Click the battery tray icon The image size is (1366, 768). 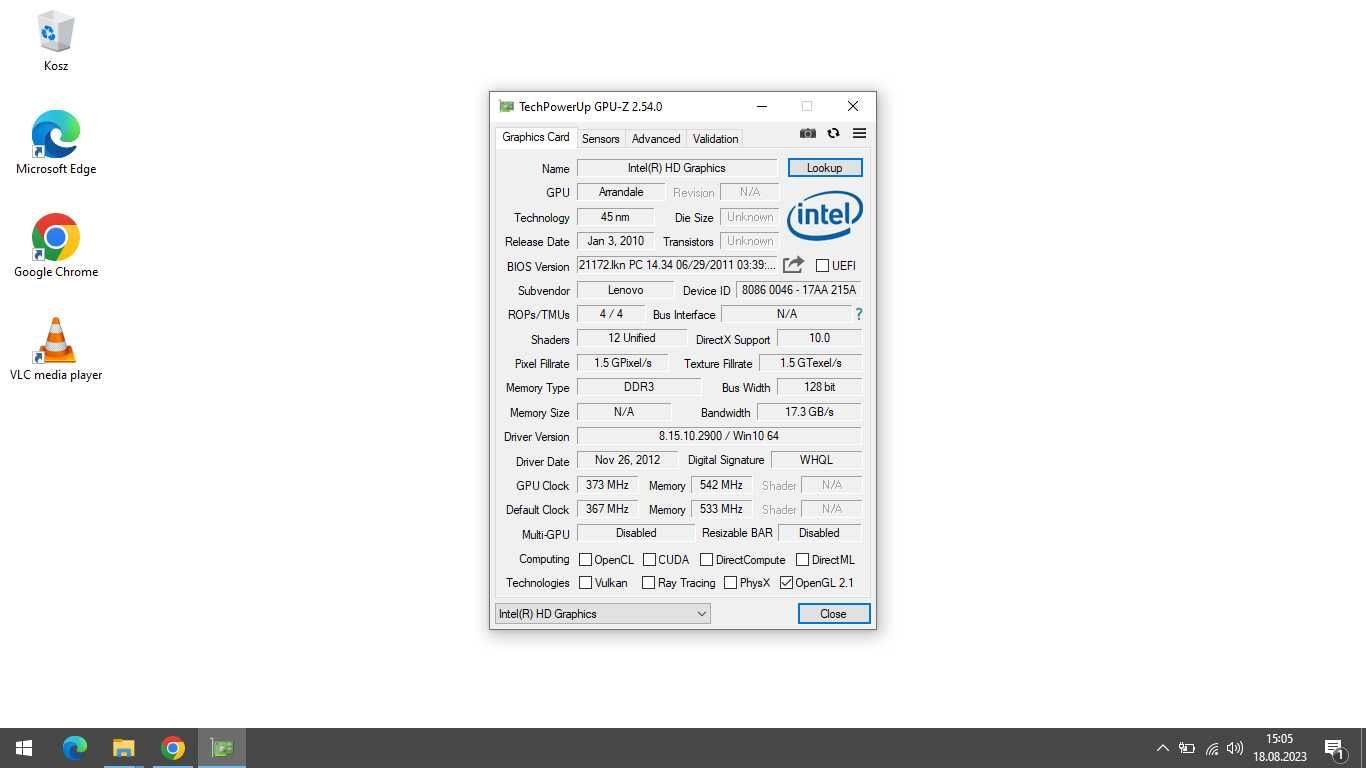click(1187, 748)
